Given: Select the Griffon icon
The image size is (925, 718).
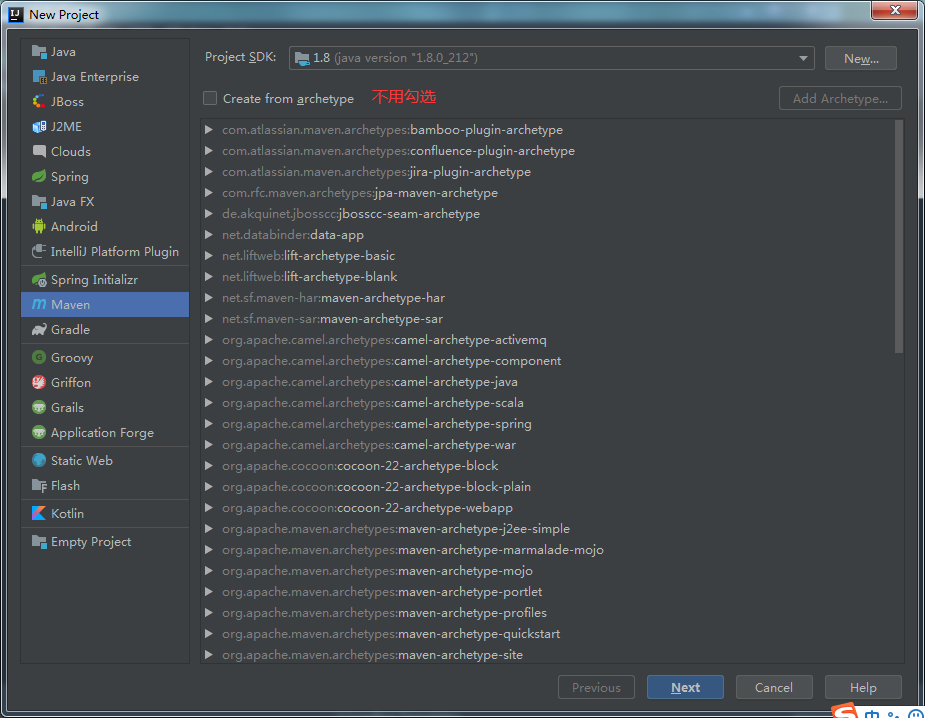Looking at the screenshot, I should 39,382.
